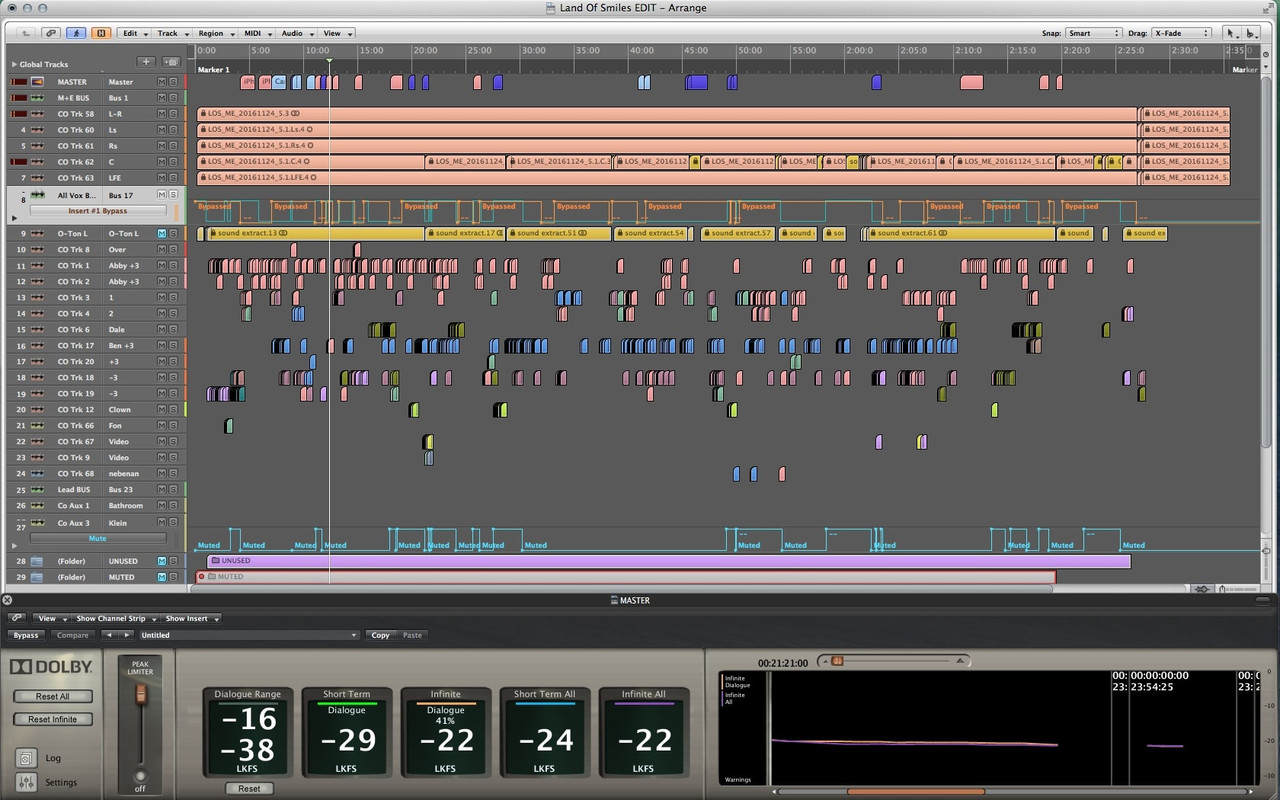Viewport: 1280px width, 800px height.
Task: Click the UNUSED folder track icon
Action: point(38,561)
